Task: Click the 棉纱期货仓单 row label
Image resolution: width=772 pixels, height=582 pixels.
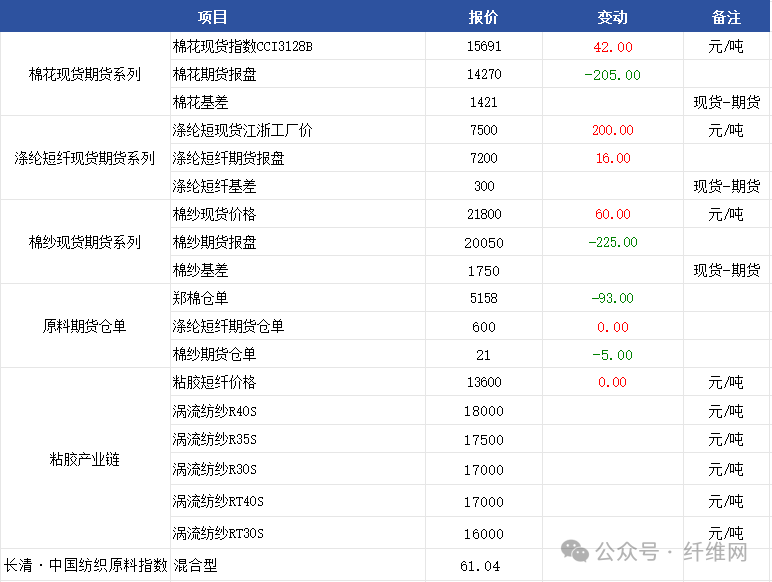Action: pyautogui.click(x=215, y=355)
